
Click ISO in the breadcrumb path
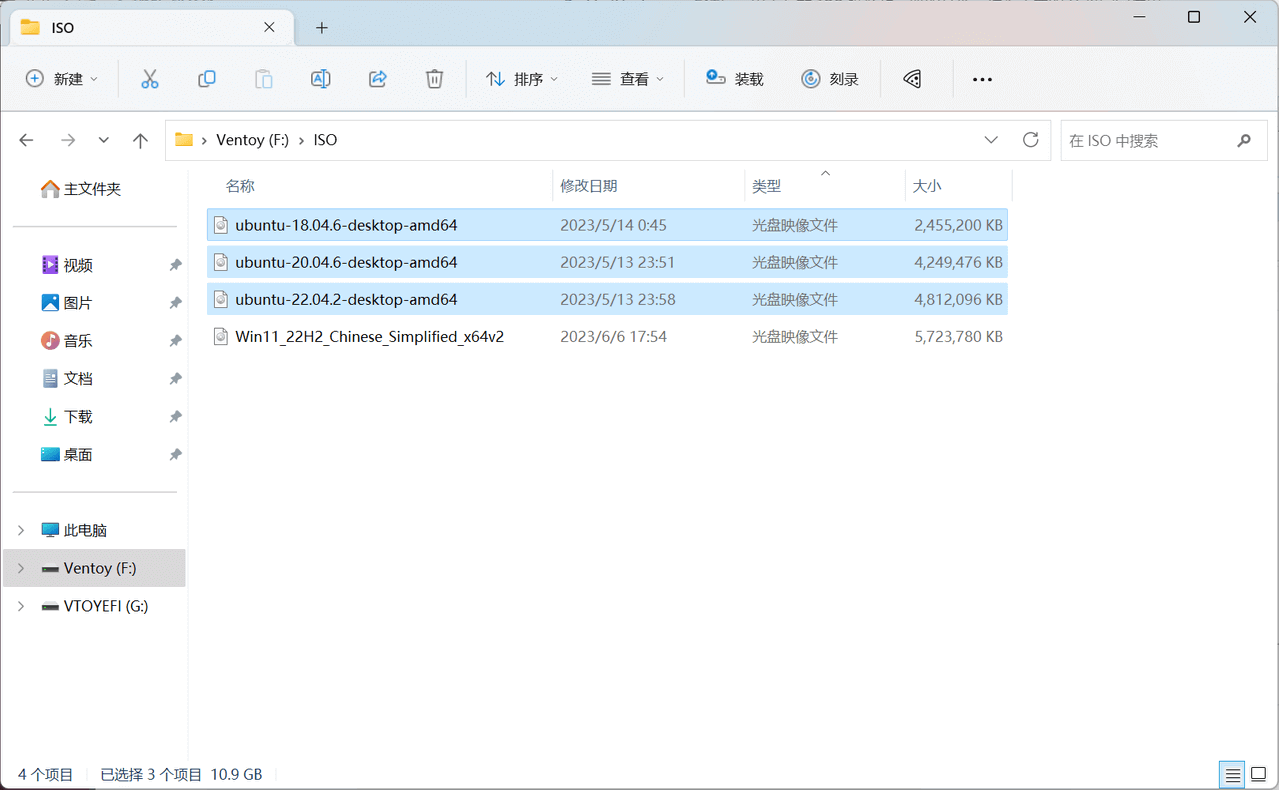(325, 140)
